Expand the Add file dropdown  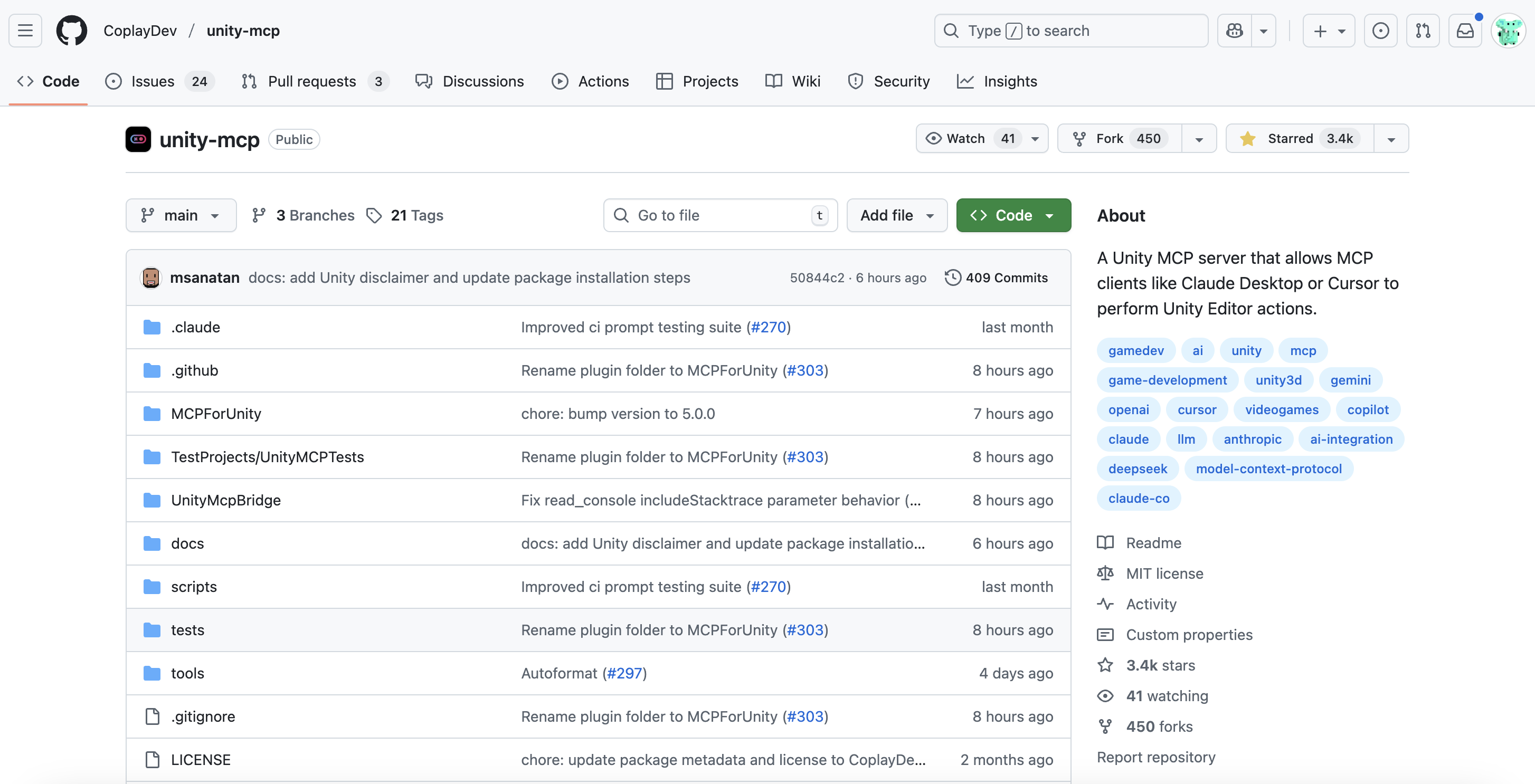[896, 216]
